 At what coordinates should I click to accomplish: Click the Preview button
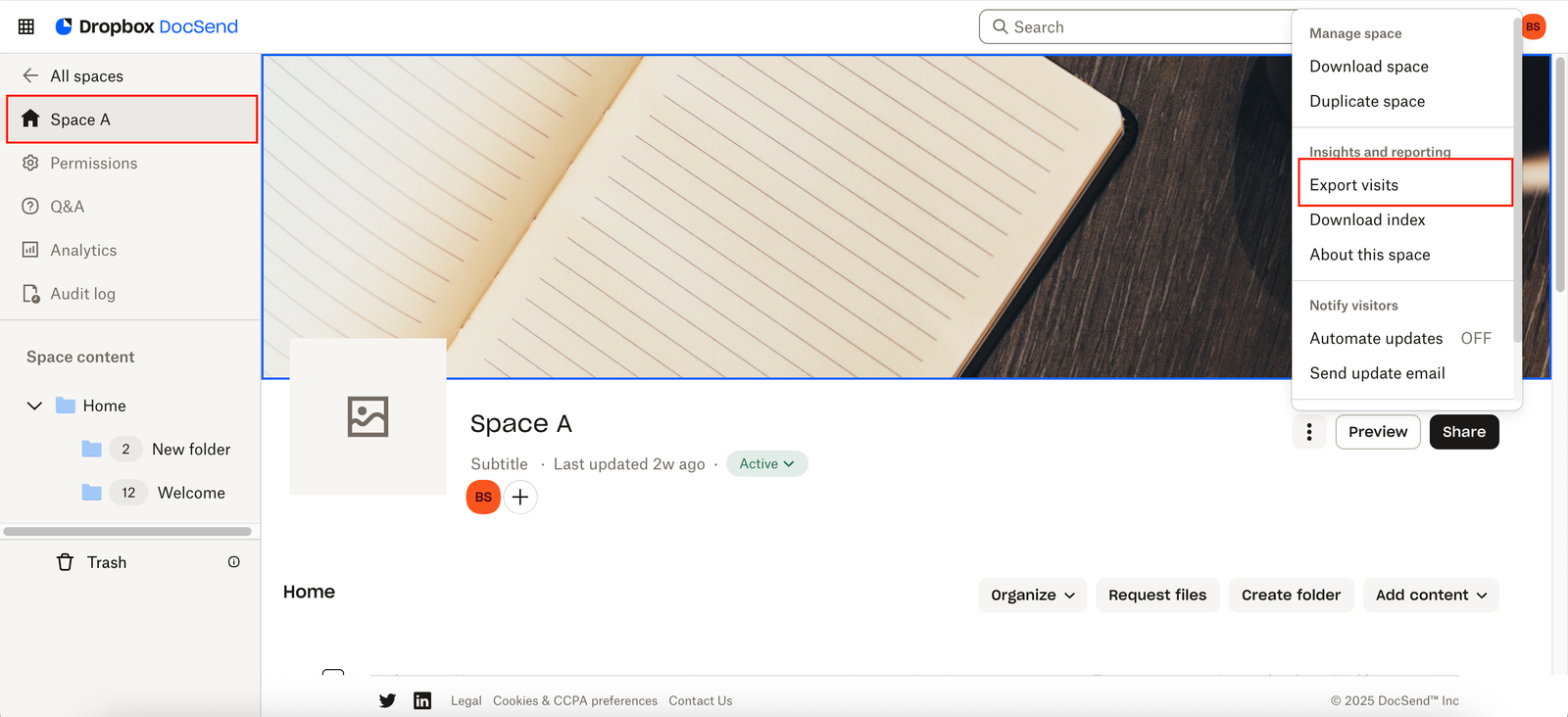pyautogui.click(x=1377, y=432)
